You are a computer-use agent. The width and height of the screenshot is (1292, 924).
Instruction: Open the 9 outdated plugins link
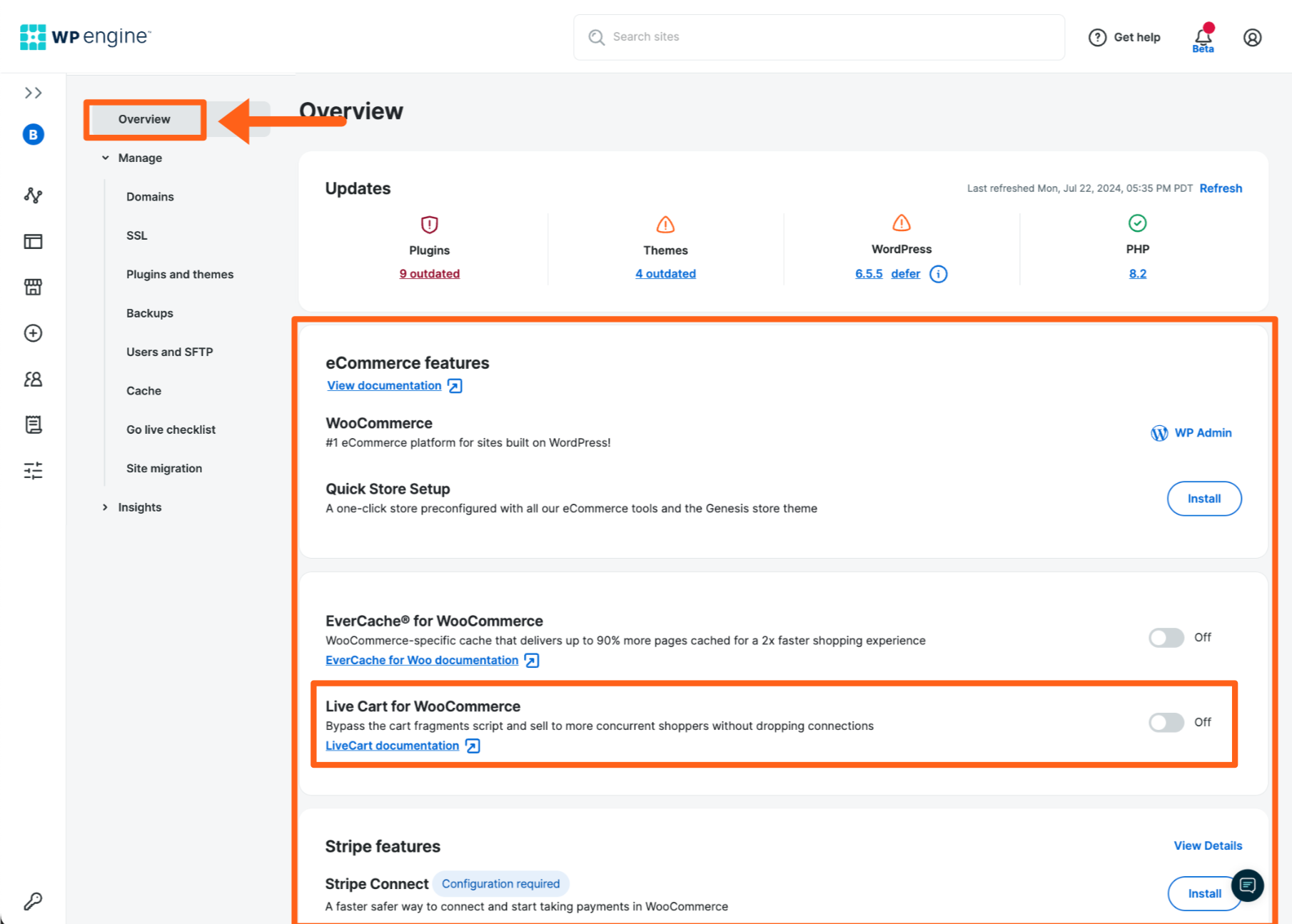point(429,273)
